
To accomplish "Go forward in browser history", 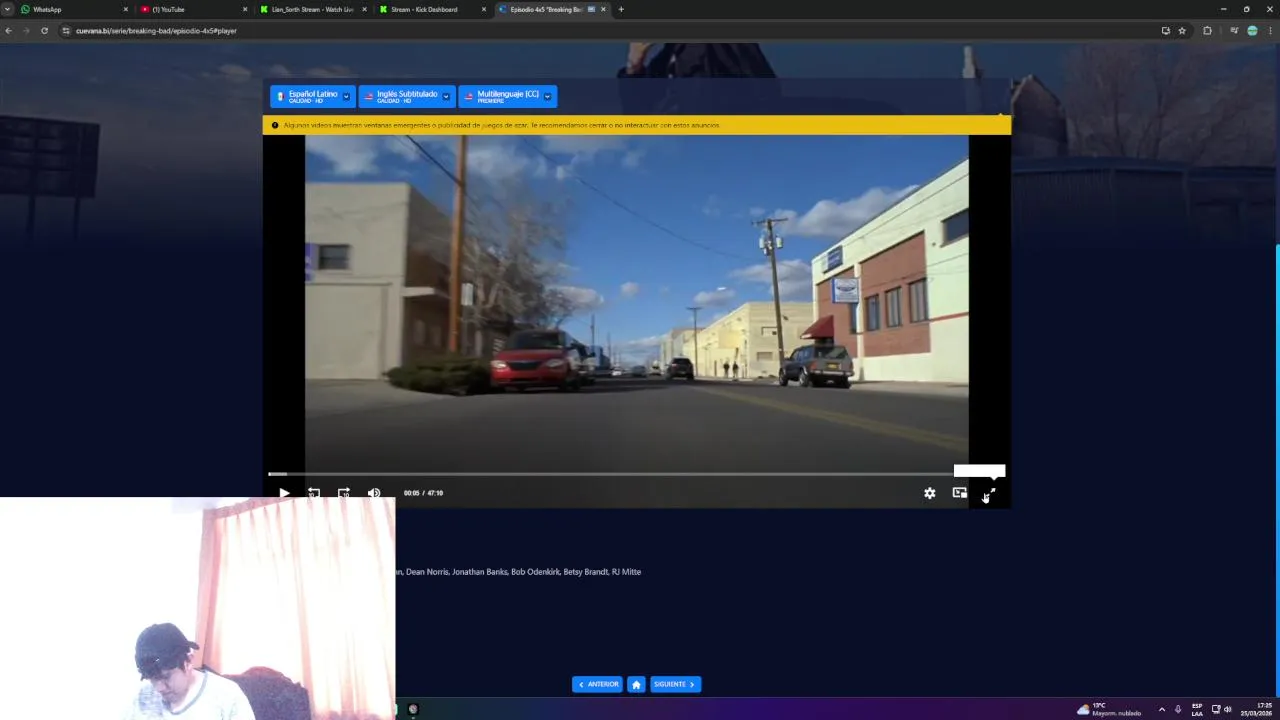I will point(26,31).
